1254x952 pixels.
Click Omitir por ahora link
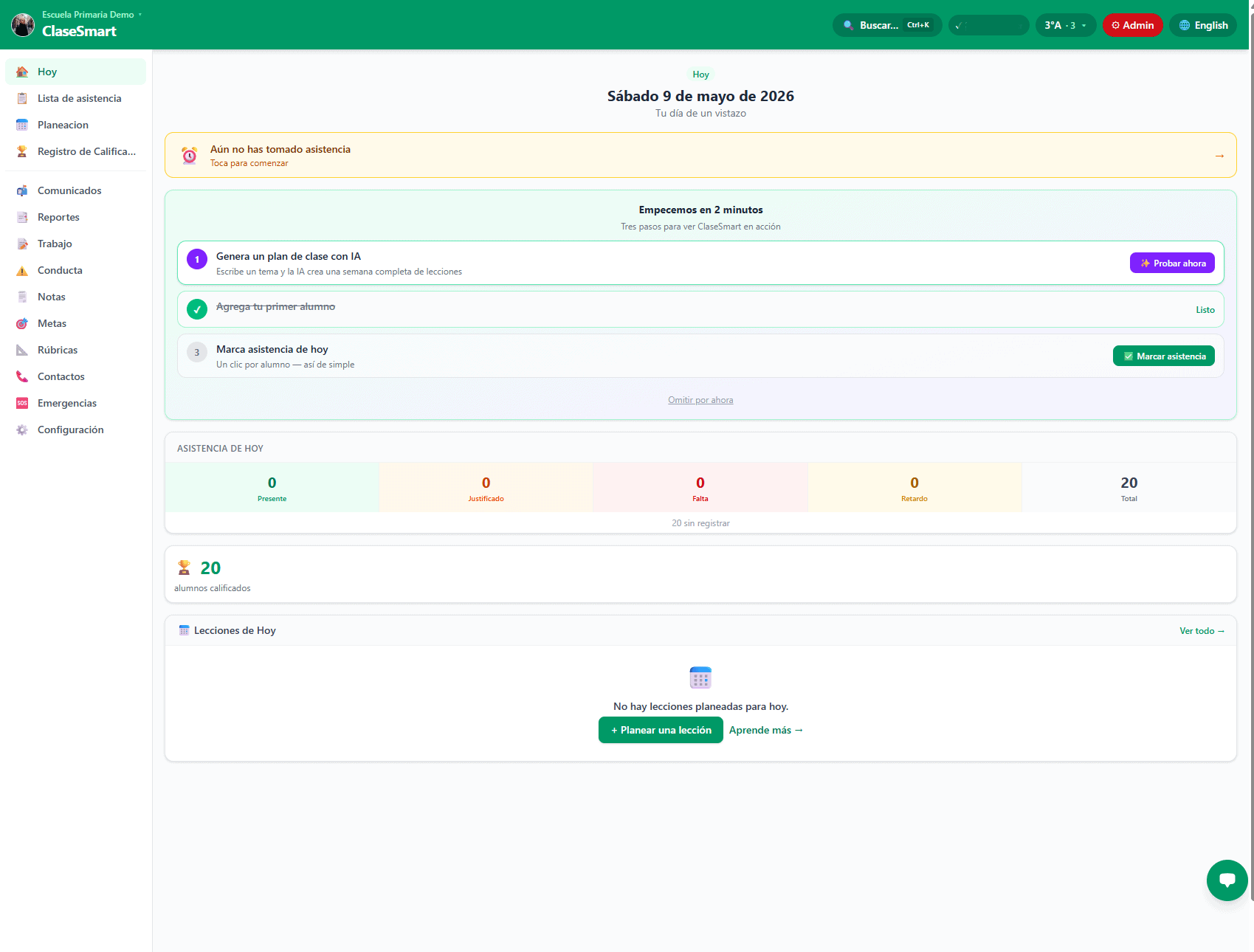coord(700,400)
